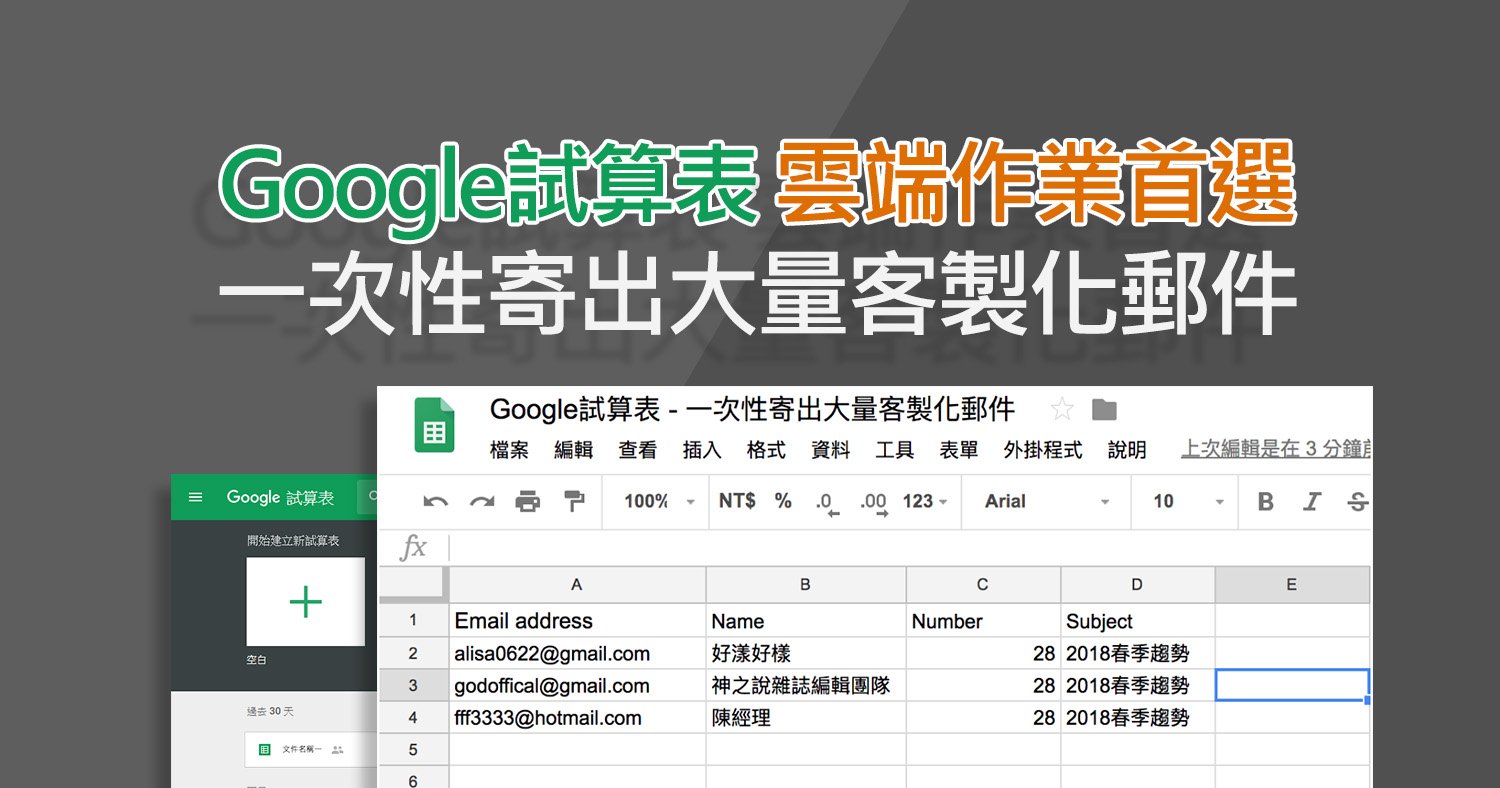Select row 4 header
The width and height of the screenshot is (1500, 788).
point(413,718)
